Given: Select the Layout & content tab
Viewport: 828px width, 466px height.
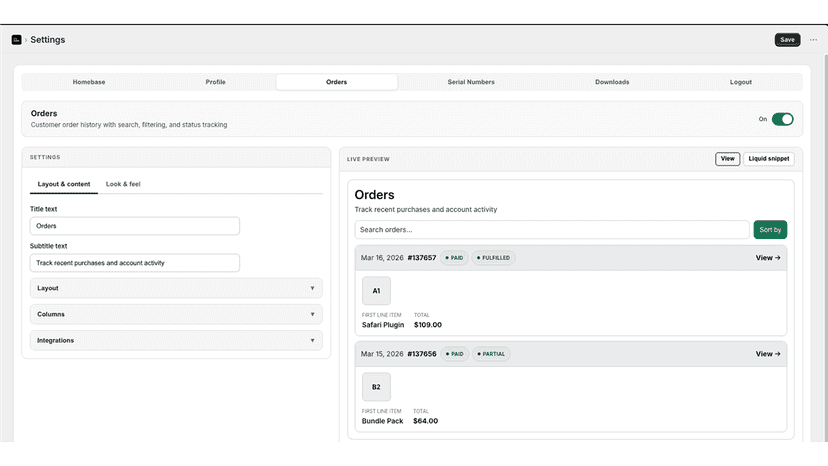Looking at the screenshot, I should pos(64,184).
